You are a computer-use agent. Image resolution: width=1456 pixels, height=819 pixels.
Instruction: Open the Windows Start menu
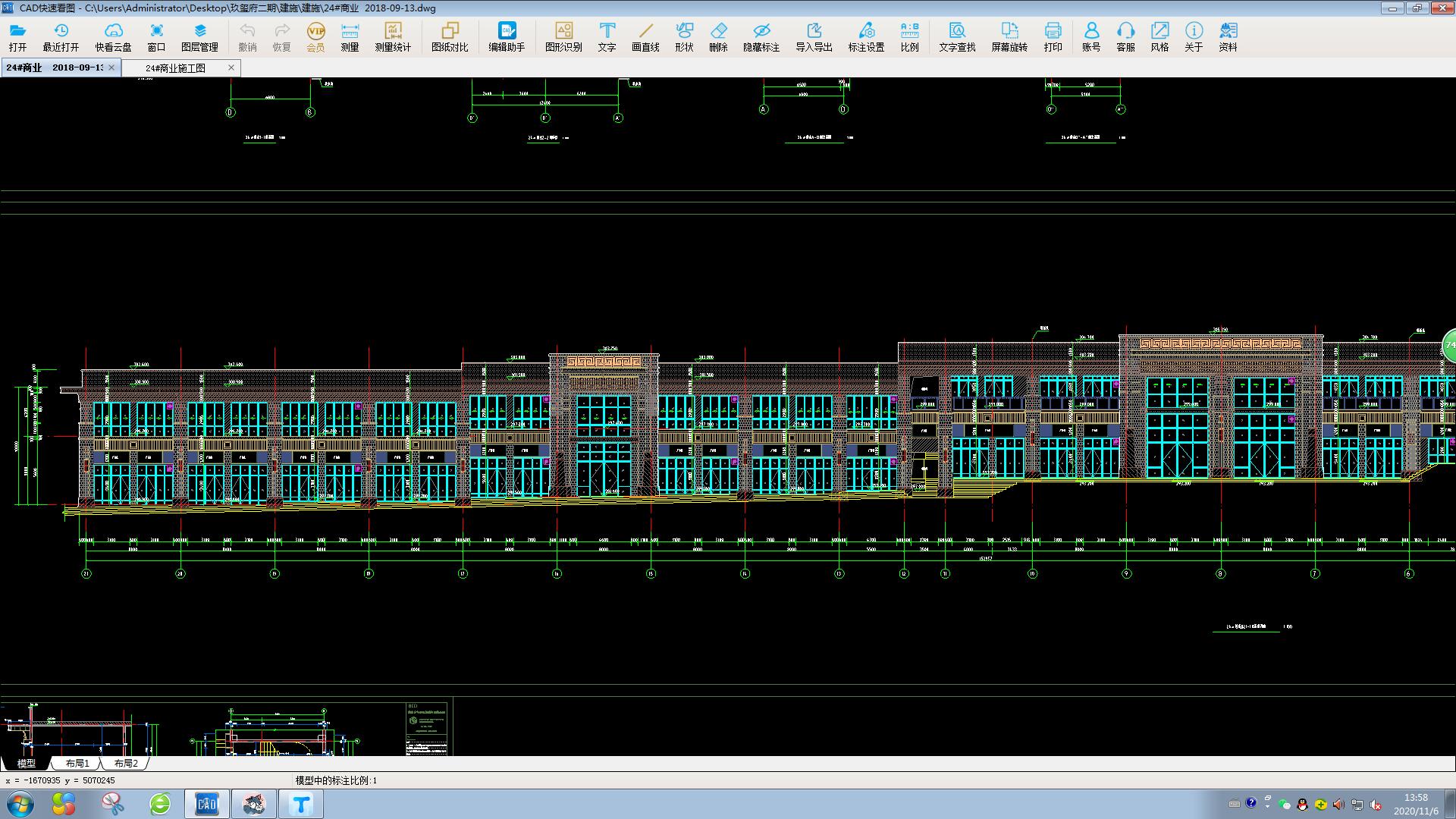tap(20, 804)
